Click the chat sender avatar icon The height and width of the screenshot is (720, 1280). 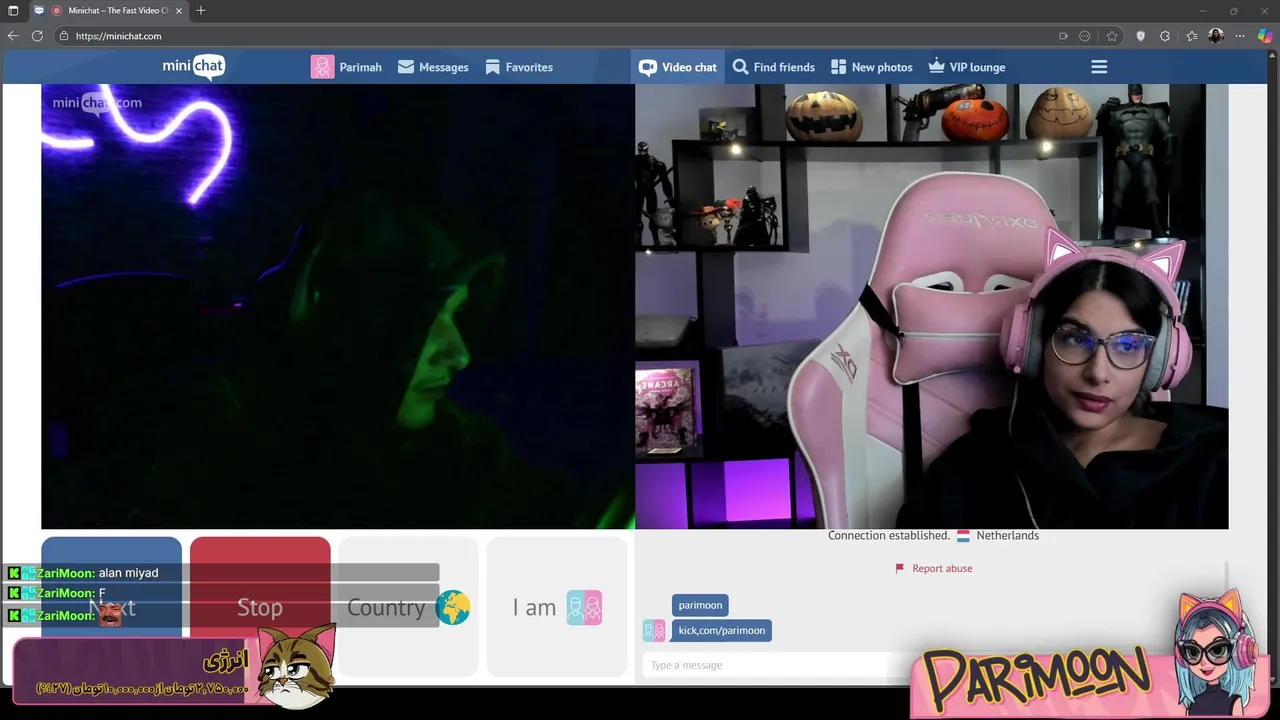pos(654,630)
